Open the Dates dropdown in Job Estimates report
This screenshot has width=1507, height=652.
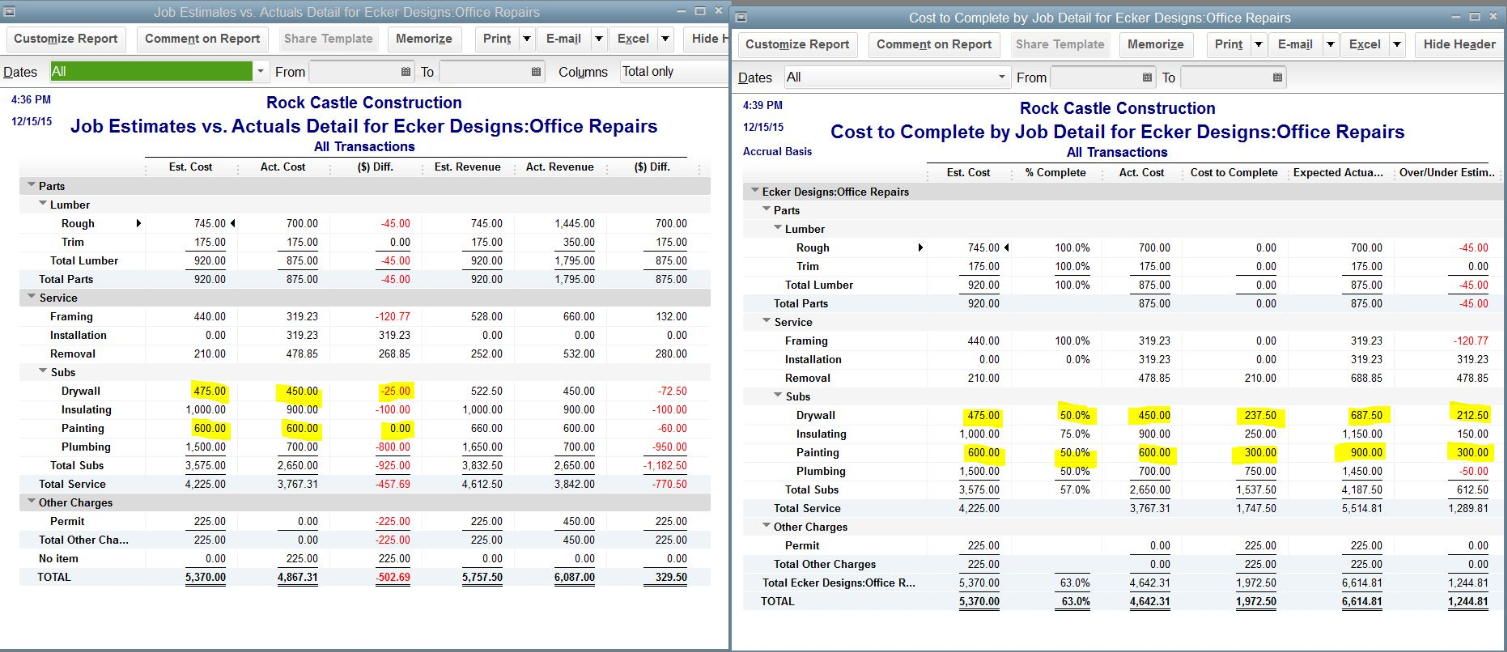coord(261,72)
